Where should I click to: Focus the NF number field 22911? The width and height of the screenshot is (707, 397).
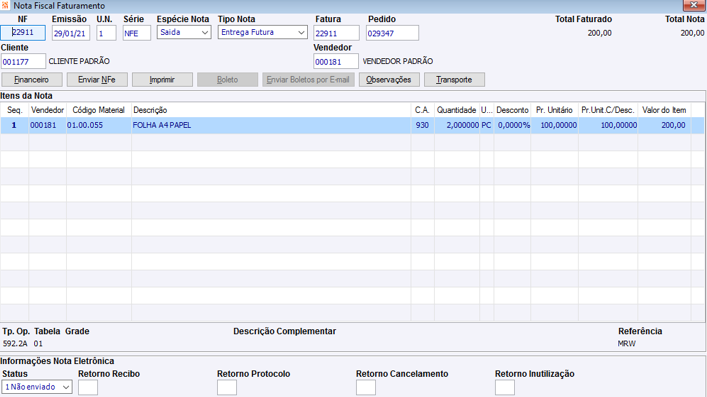23,33
